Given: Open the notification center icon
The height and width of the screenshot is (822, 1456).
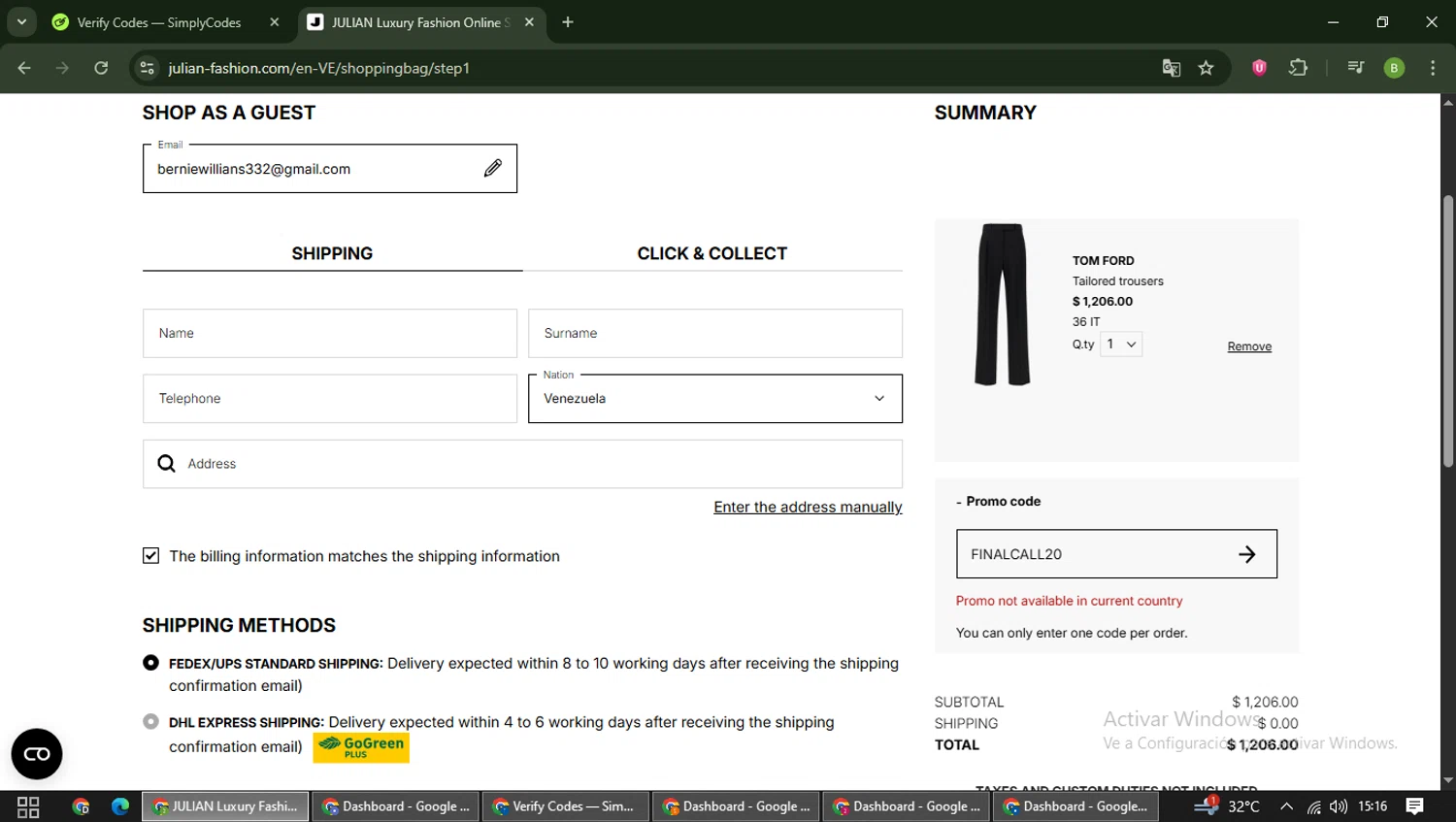Looking at the screenshot, I should coord(1415,806).
